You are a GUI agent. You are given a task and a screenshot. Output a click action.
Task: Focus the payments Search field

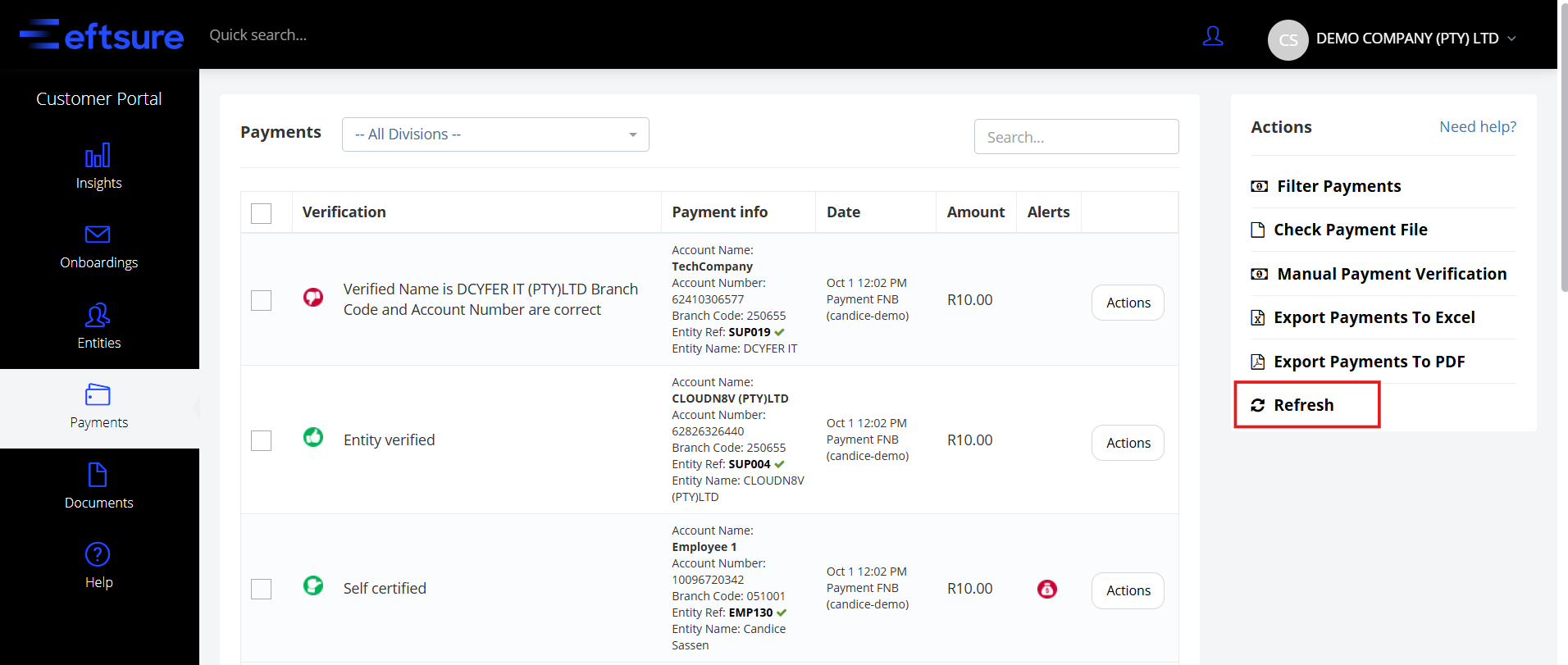click(x=1076, y=137)
